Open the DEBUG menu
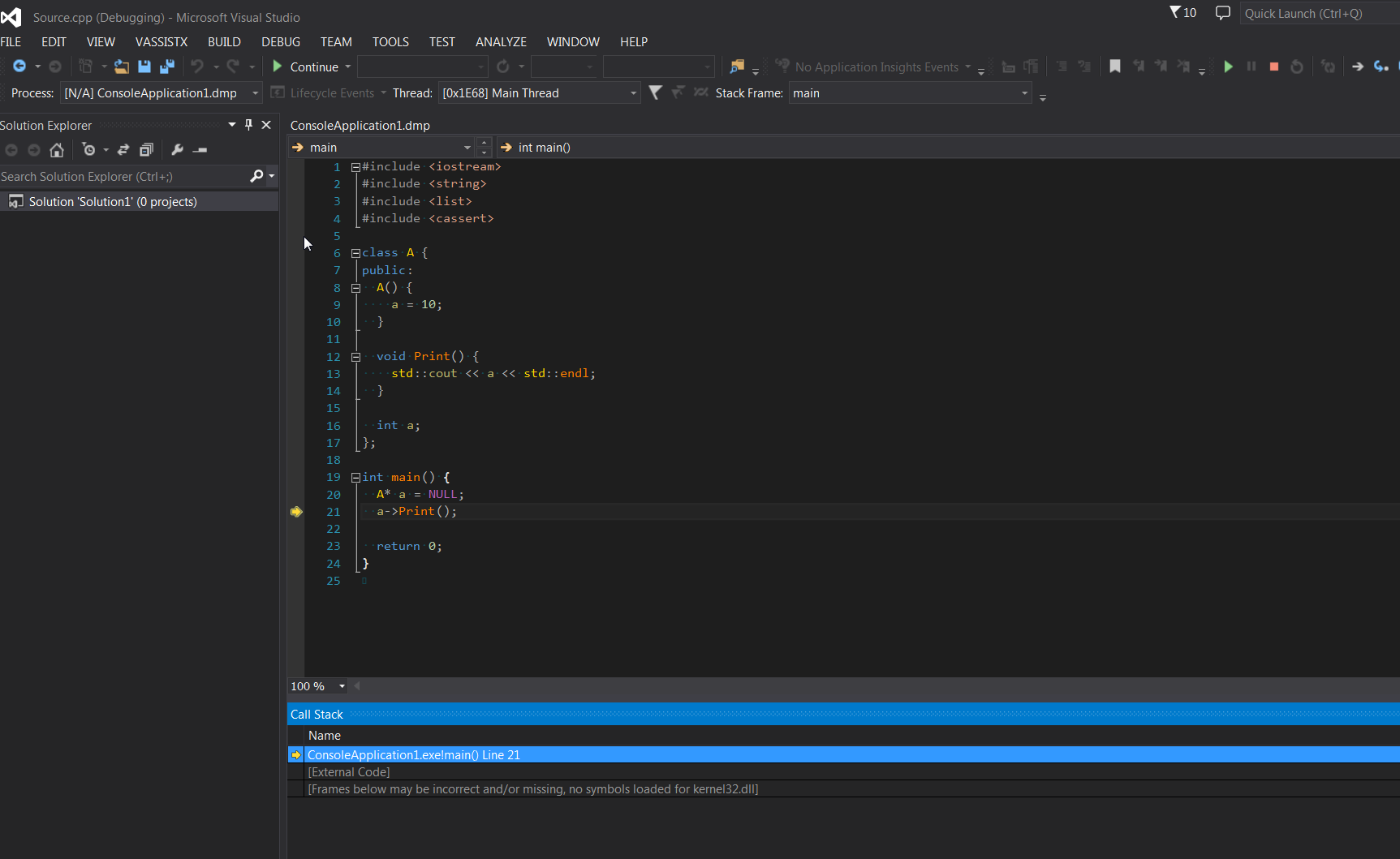The height and width of the screenshot is (859, 1400). (281, 41)
